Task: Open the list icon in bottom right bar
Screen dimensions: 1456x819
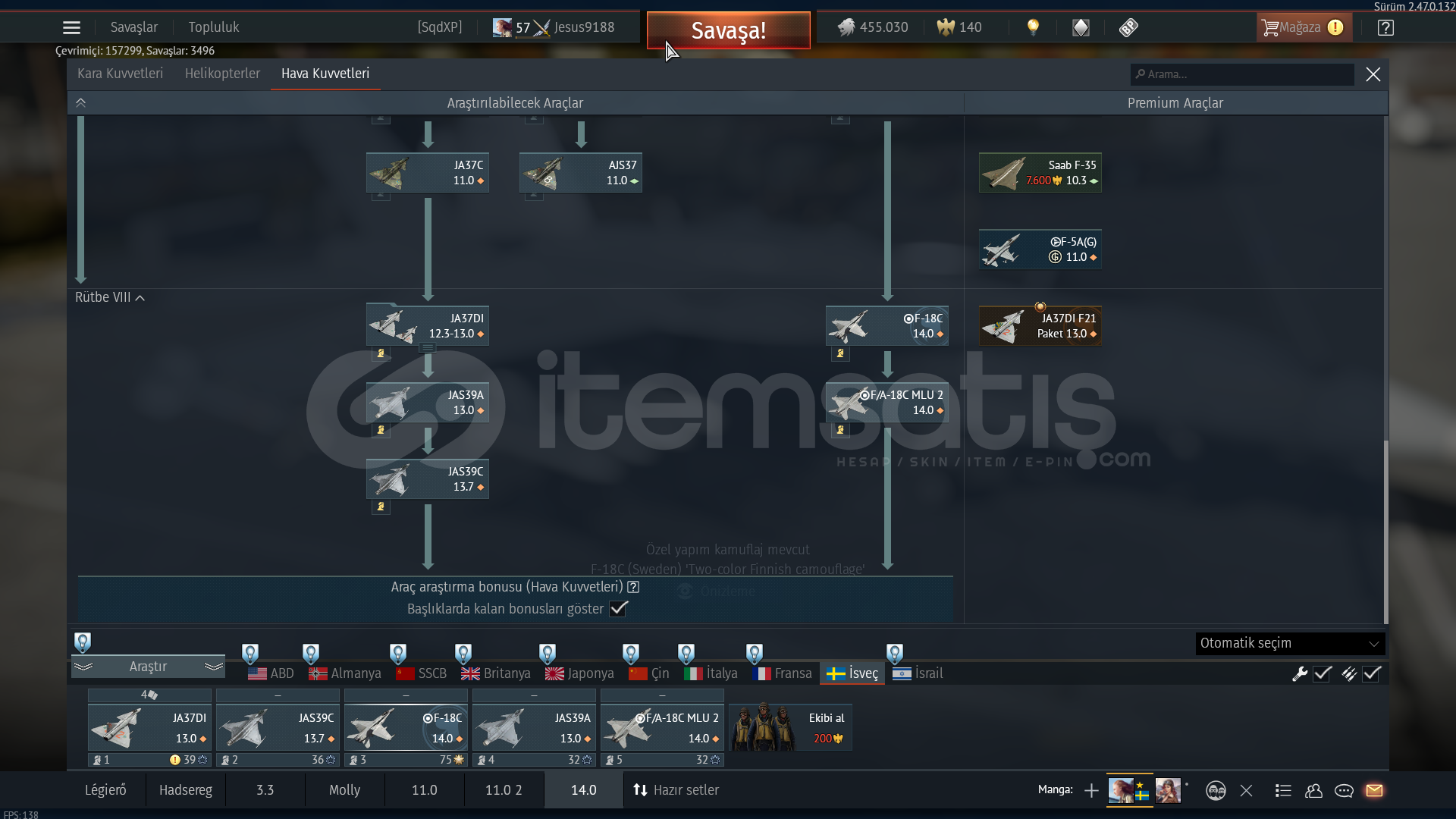Action: (1283, 791)
